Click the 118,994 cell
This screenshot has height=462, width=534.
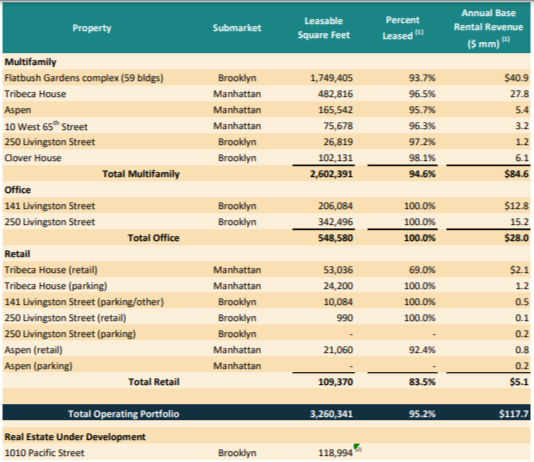(x=335, y=453)
